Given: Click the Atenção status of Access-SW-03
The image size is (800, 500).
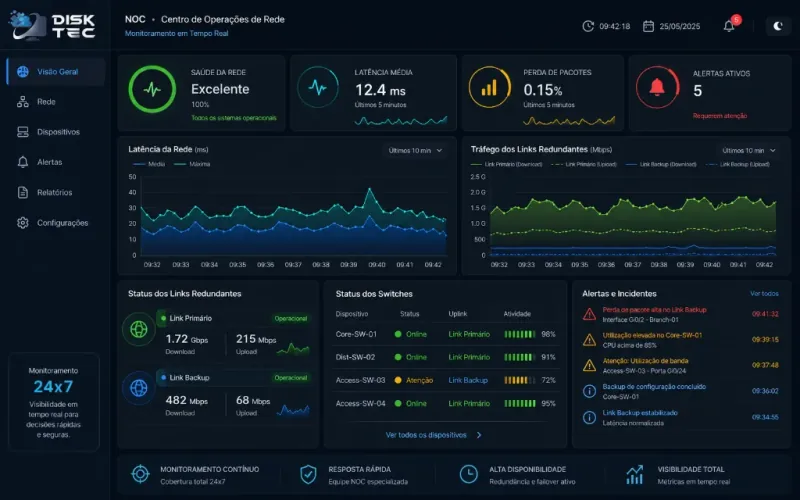Looking at the screenshot, I should (414, 380).
